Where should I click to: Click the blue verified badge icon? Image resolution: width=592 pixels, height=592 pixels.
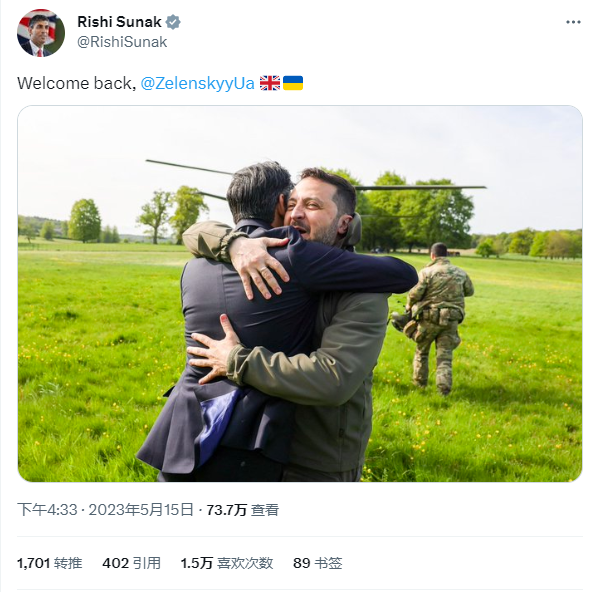coord(173,22)
